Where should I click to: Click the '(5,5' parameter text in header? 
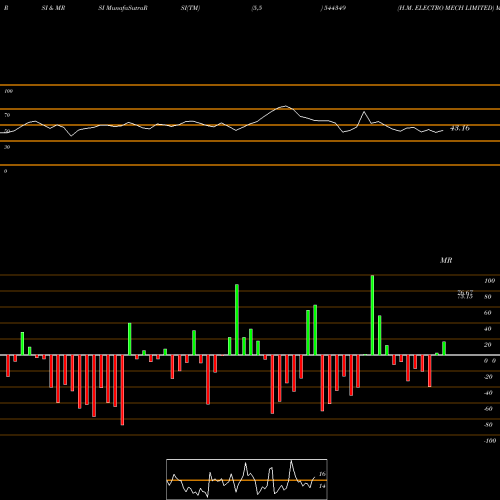pyautogui.click(x=257, y=8)
